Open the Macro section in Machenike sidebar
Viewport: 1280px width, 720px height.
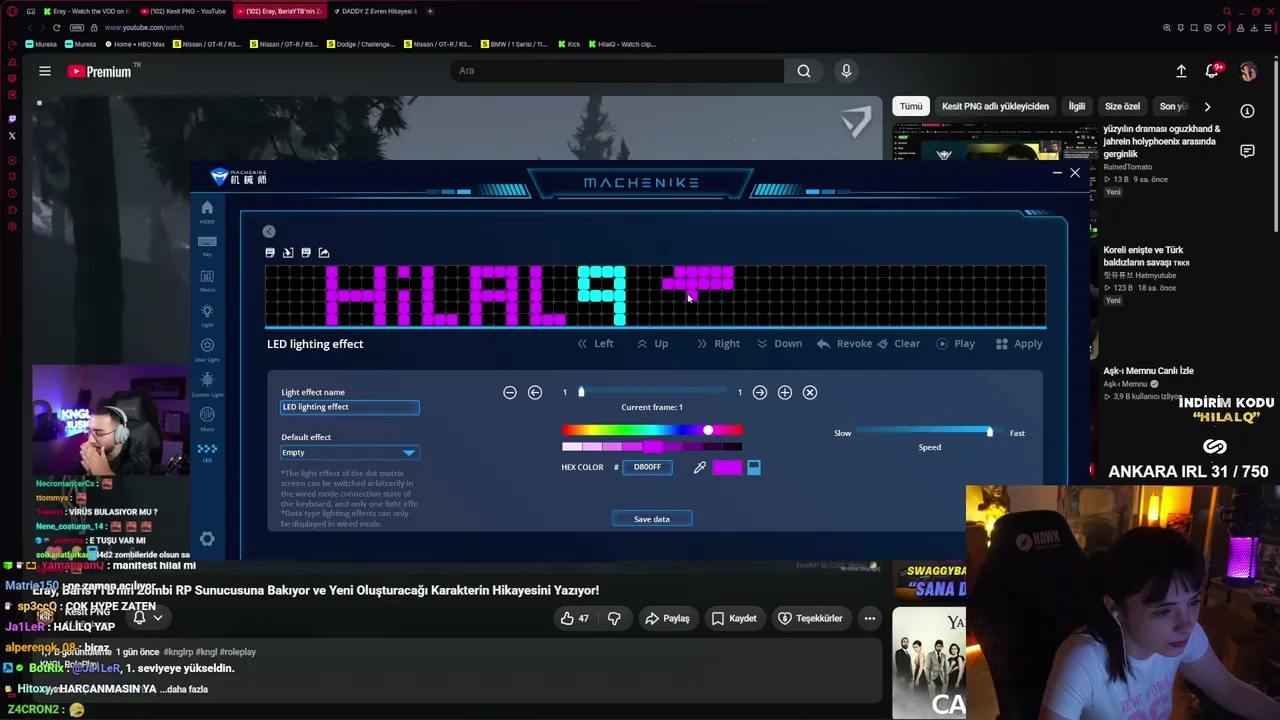[x=207, y=280]
